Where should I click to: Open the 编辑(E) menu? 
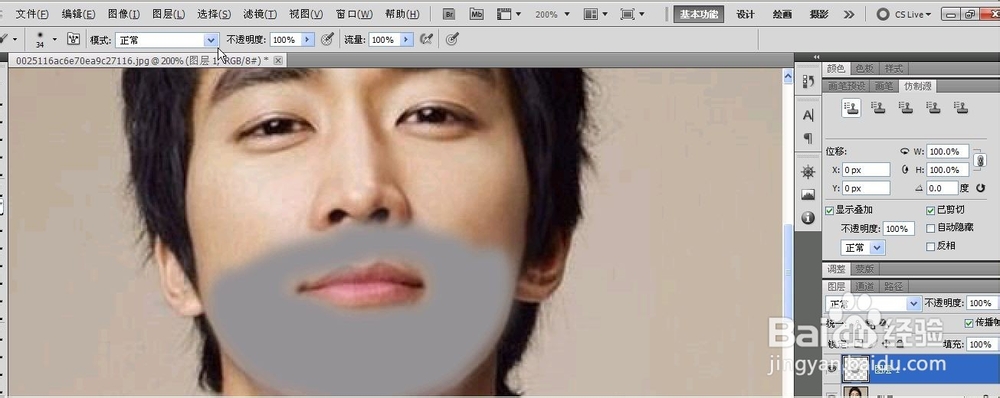point(78,14)
